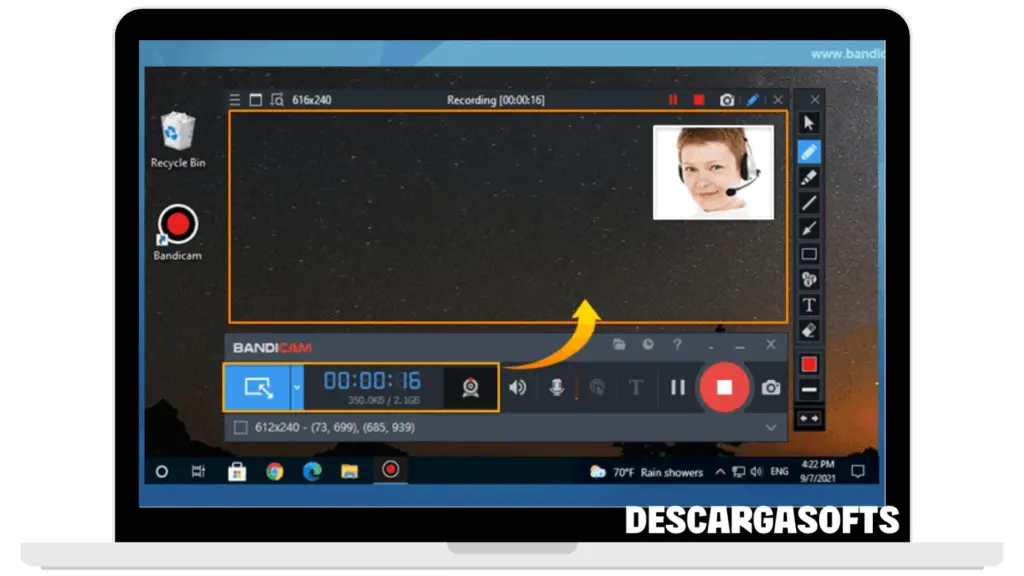Select the Pencil drawing tool

pyautogui.click(x=809, y=151)
